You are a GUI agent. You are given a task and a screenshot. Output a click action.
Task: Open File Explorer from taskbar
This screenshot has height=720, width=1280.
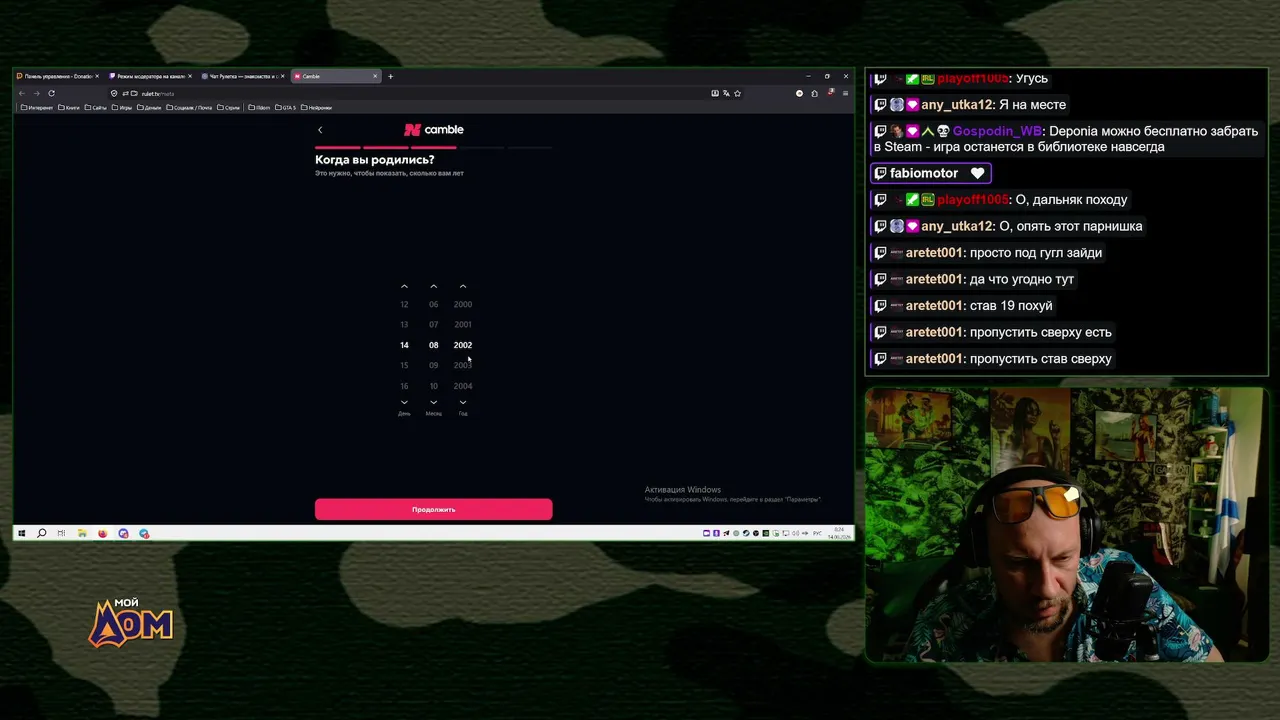pyautogui.click(x=82, y=533)
